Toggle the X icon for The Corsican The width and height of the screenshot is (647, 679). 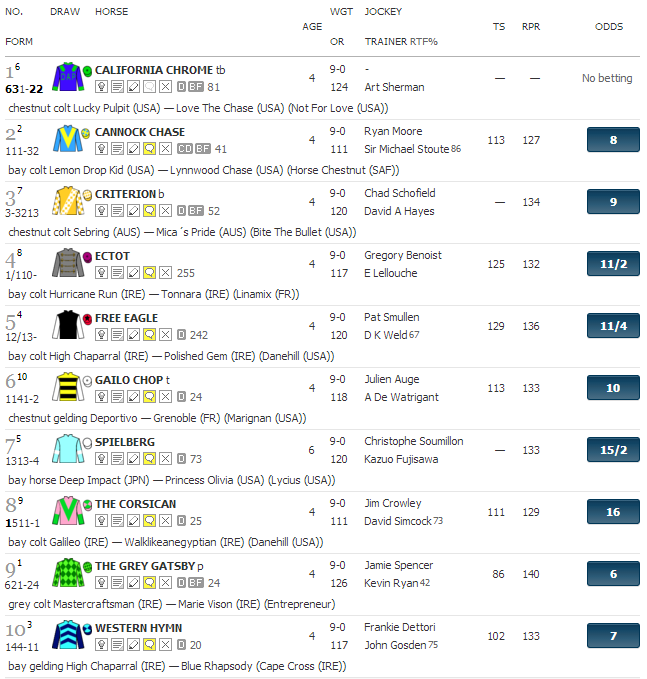tap(165, 521)
